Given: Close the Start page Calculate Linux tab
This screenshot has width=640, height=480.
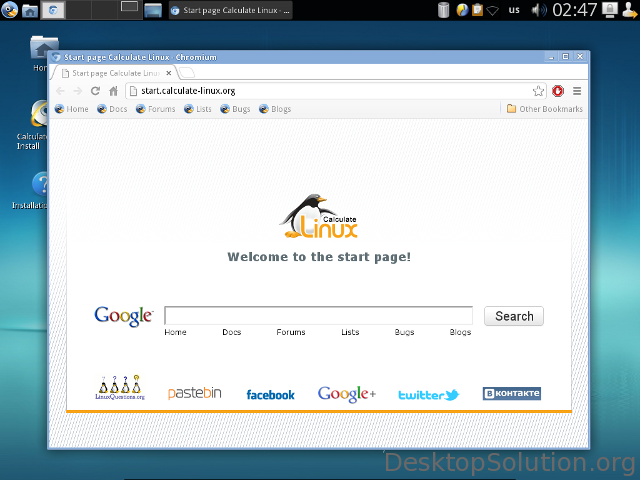Looking at the screenshot, I should pyautogui.click(x=169, y=73).
